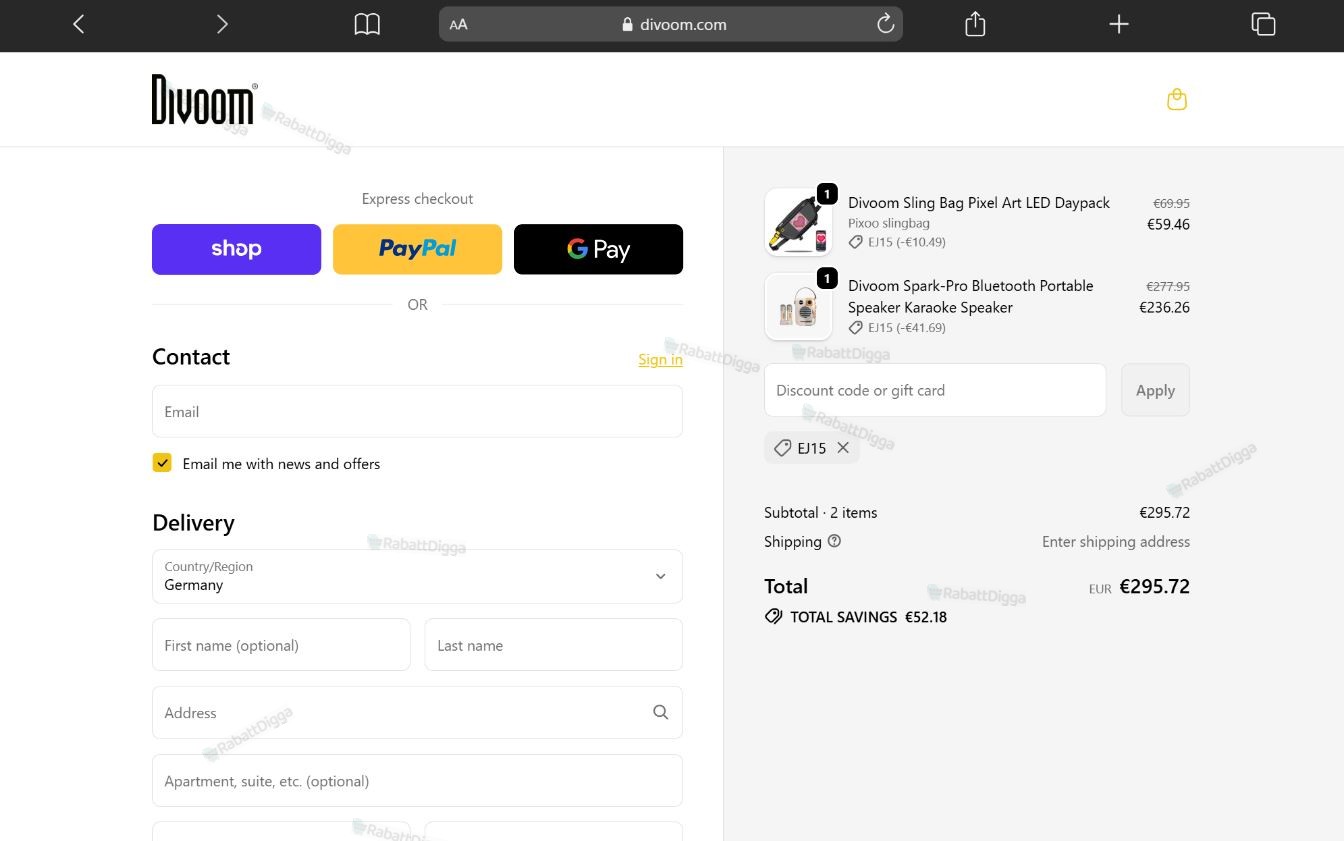This screenshot has width=1344, height=841.
Task: Click the search icon in Address field
Action: [660, 712]
